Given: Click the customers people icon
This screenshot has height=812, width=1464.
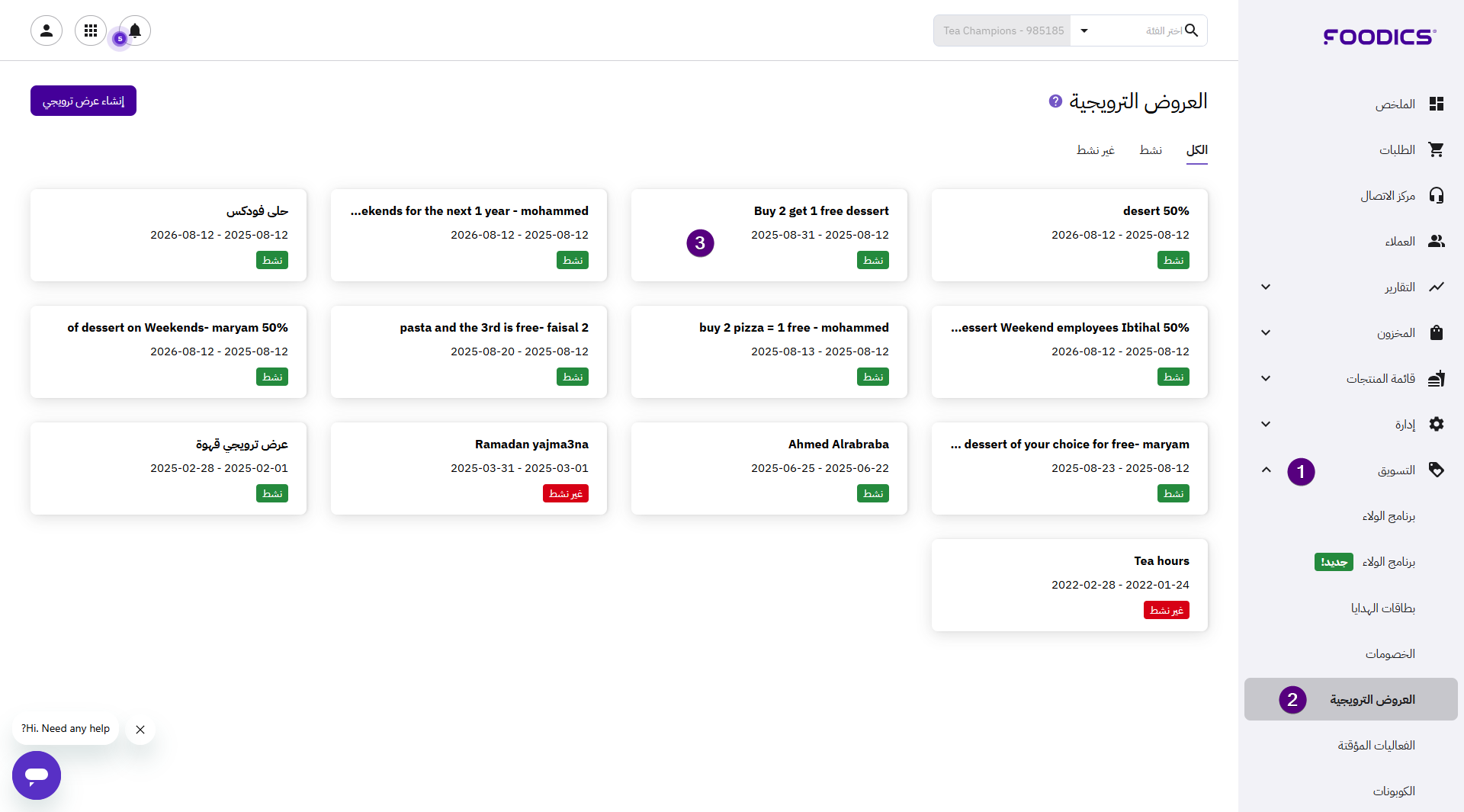Looking at the screenshot, I should 1437,241.
